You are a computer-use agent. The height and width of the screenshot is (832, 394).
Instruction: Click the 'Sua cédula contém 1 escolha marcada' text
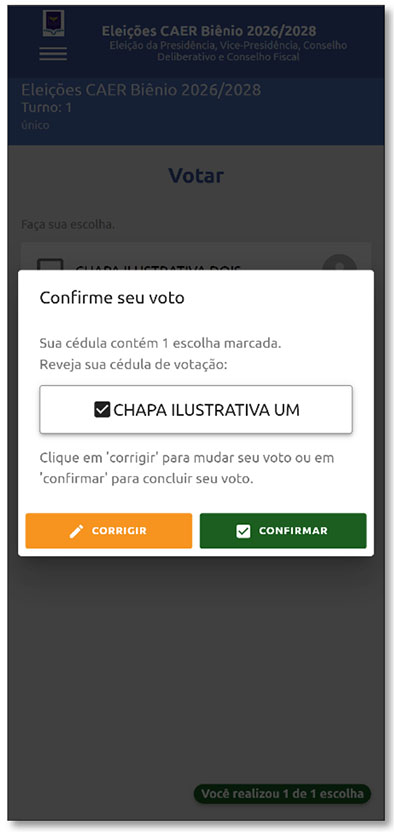160,343
